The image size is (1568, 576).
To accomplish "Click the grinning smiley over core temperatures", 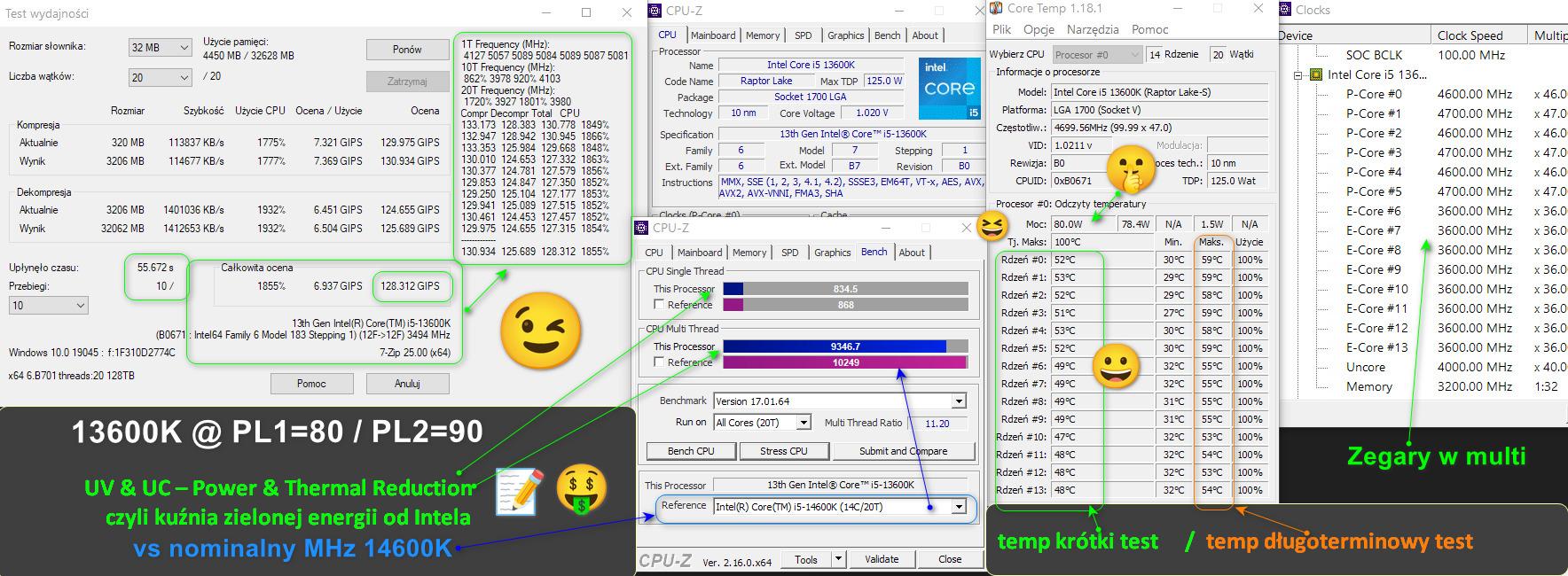I will click(x=1116, y=366).
